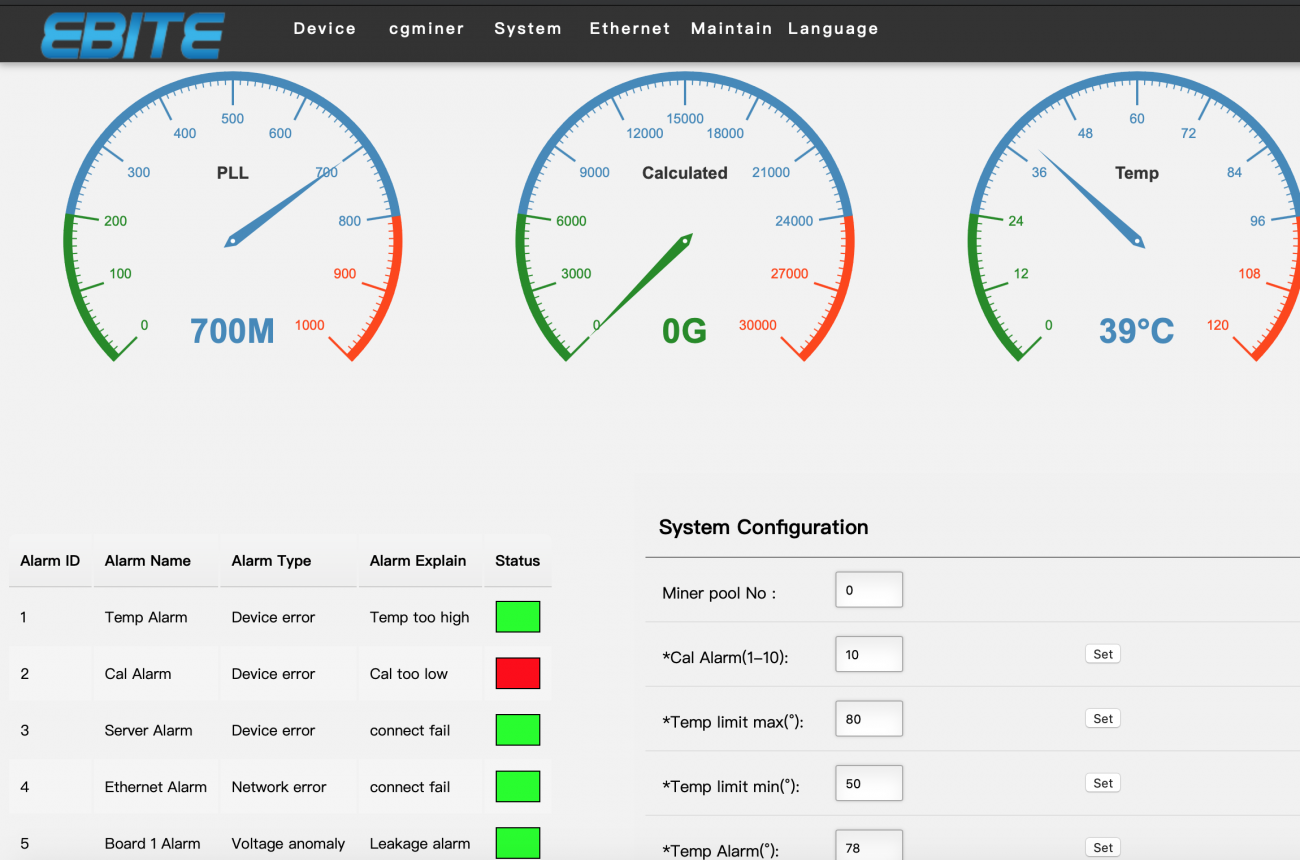Click the Temp gauge title
The height and width of the screenshot is (860, 1300).
[x=1136, y=173]
